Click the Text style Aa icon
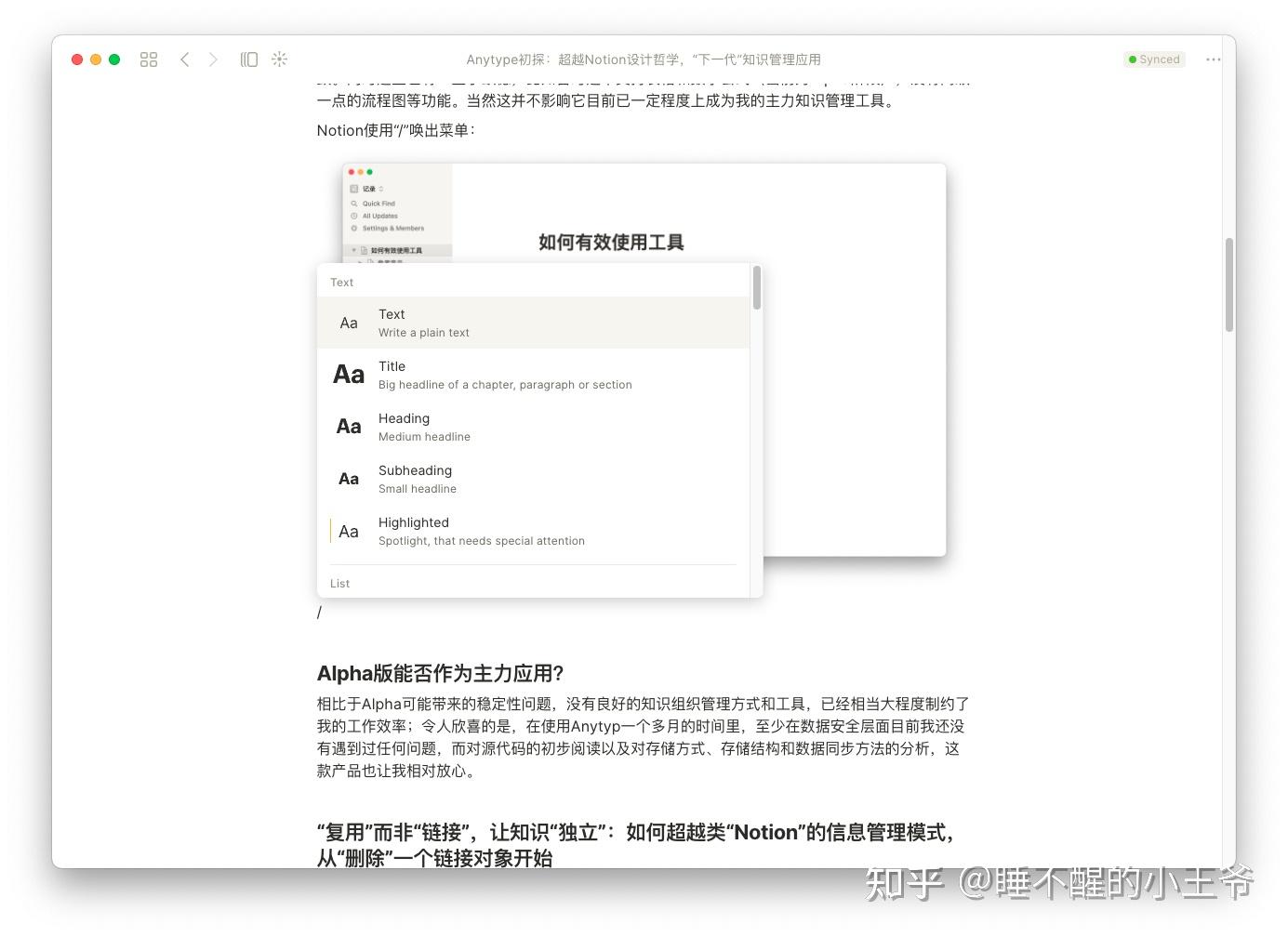The width and height of the screenshot is (1288, 937). pos(349,323)
